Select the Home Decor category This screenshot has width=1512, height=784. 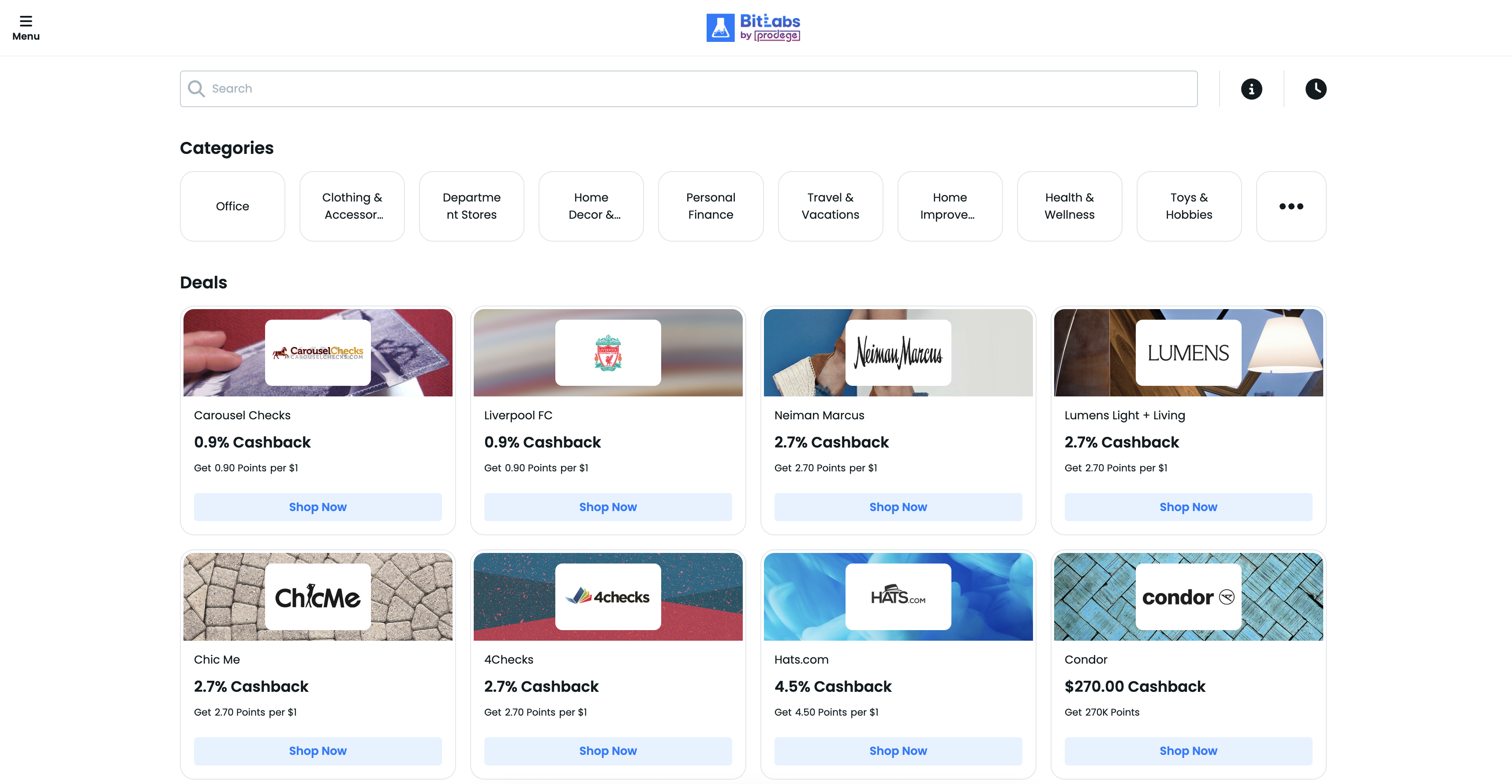tap(591, 206)
